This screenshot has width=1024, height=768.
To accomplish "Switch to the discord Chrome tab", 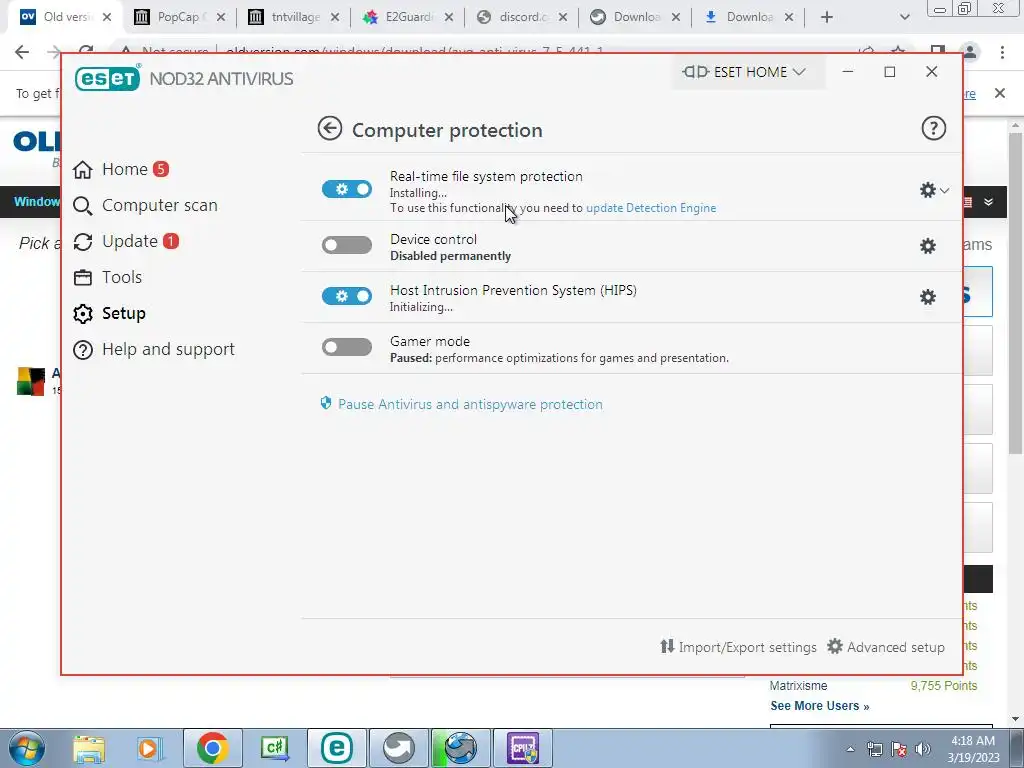I will coord(521,17).
